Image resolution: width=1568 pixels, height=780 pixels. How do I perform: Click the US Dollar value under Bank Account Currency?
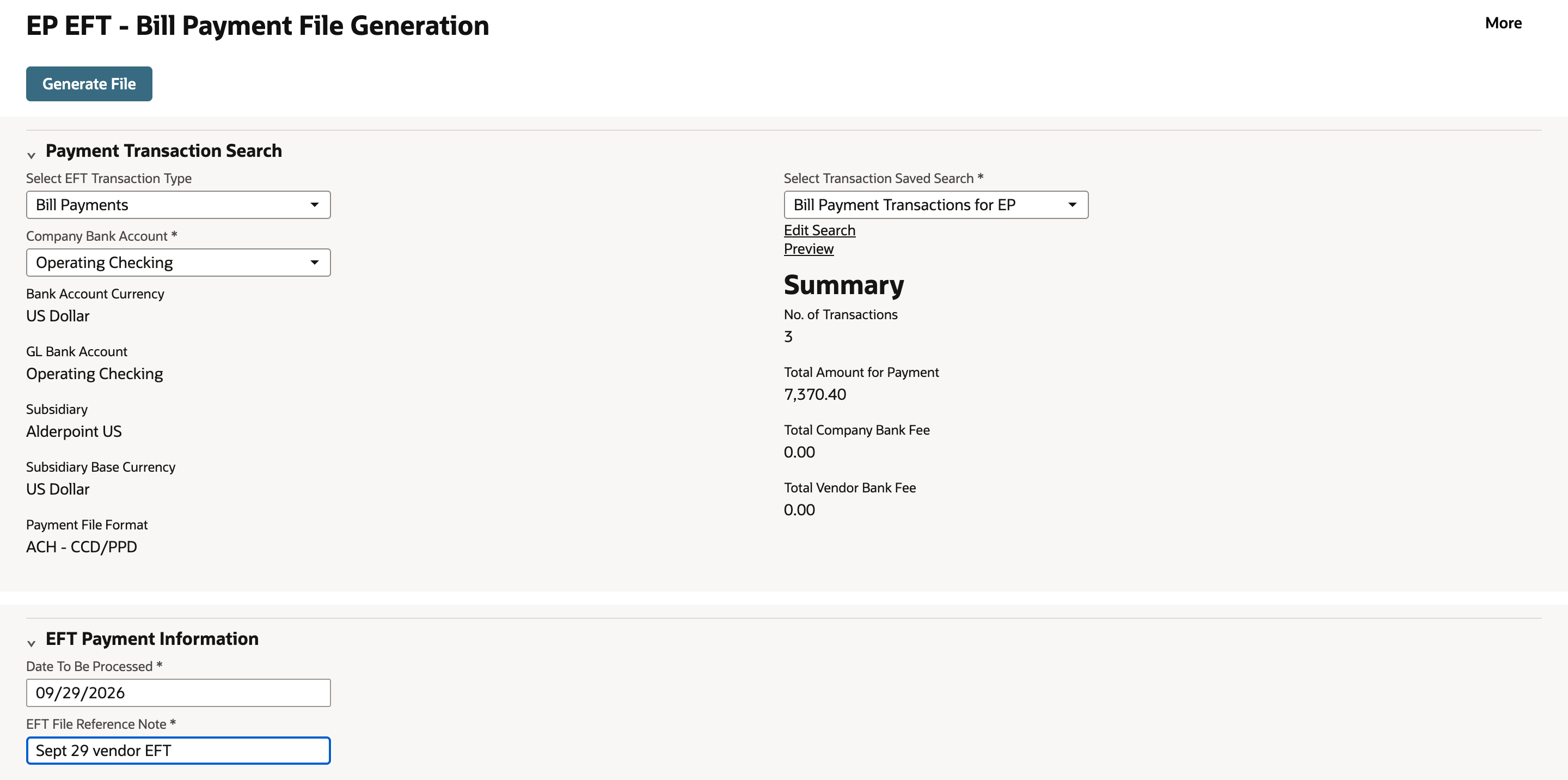(x=58, y=316)
